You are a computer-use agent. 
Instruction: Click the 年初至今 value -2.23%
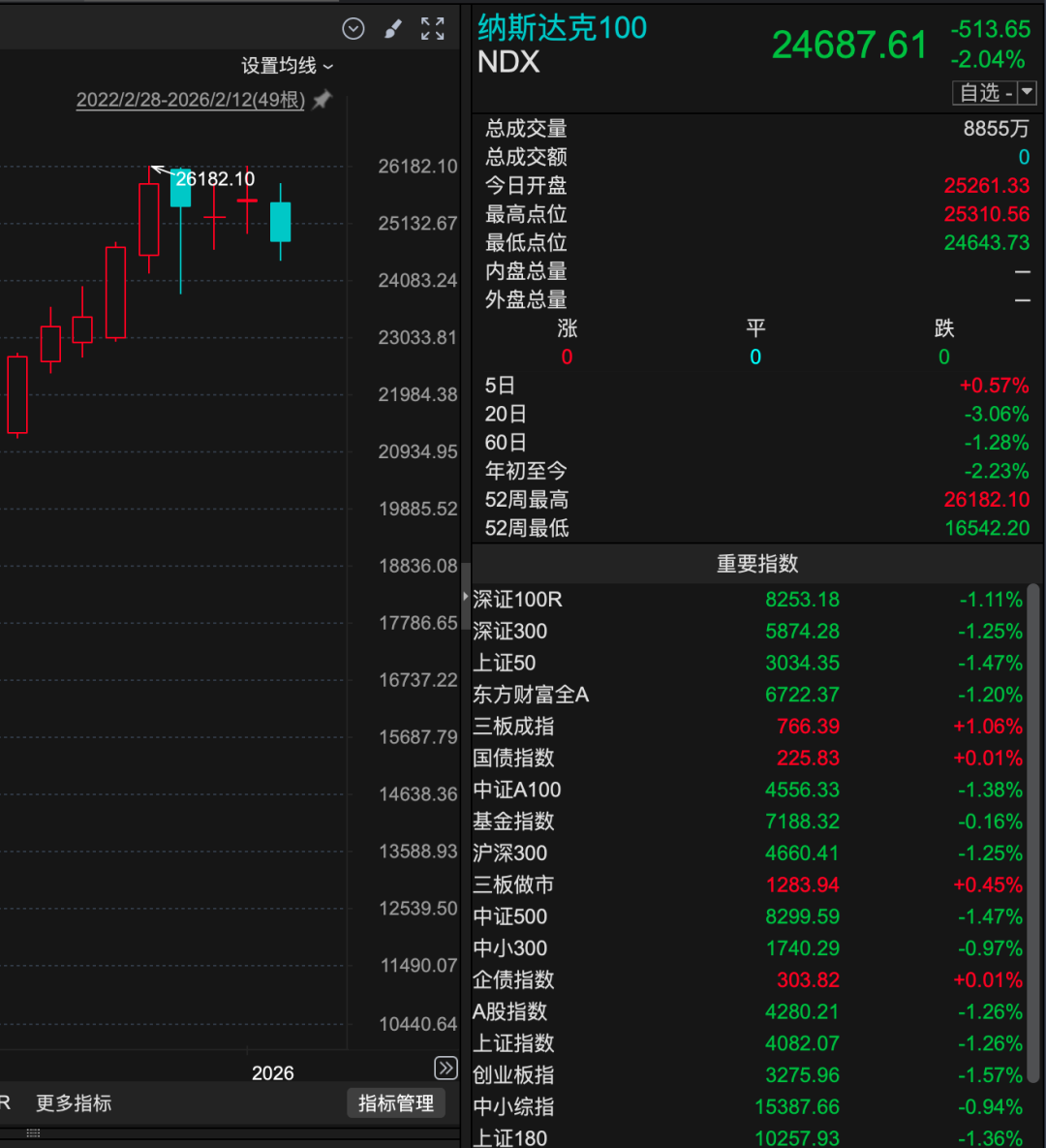997,472
